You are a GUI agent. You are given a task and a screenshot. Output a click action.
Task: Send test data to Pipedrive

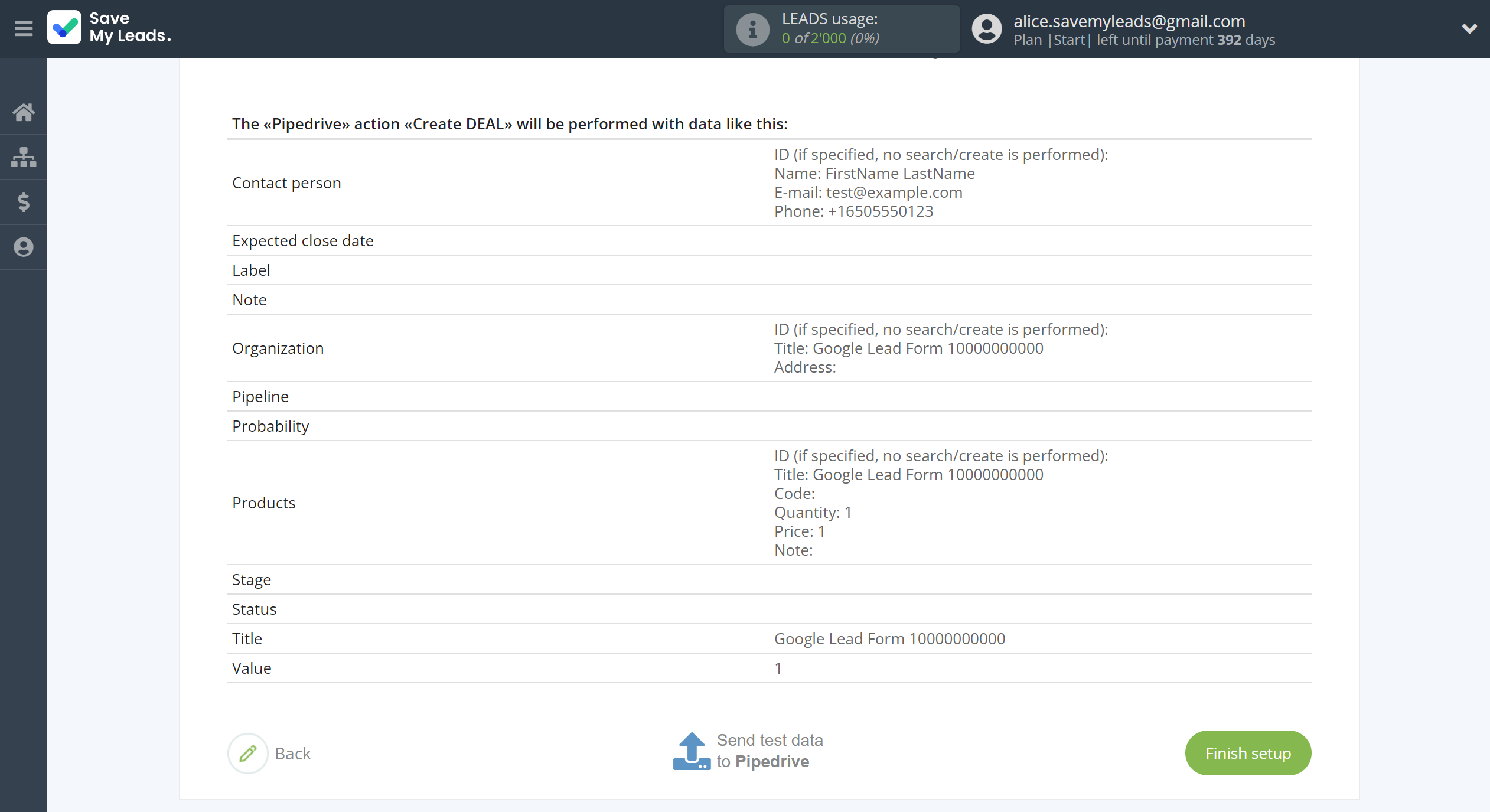(x=770, y=751)
